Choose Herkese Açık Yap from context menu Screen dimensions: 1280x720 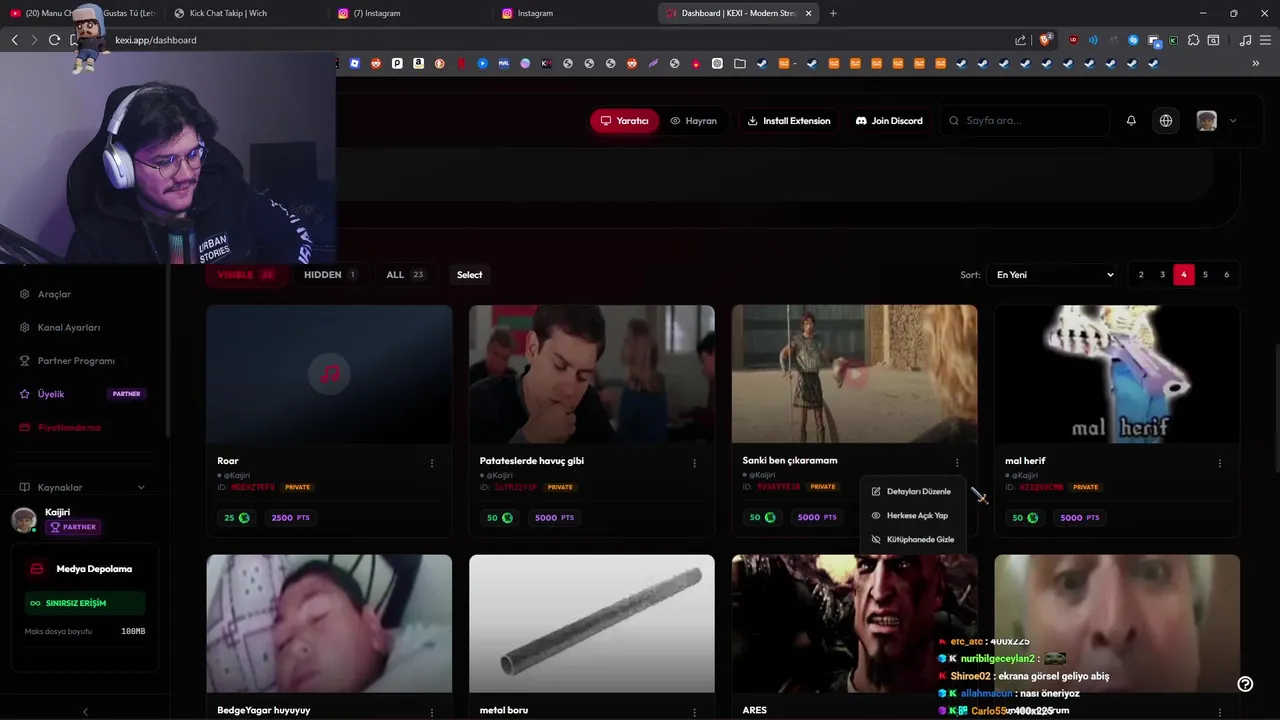(911, 515)
